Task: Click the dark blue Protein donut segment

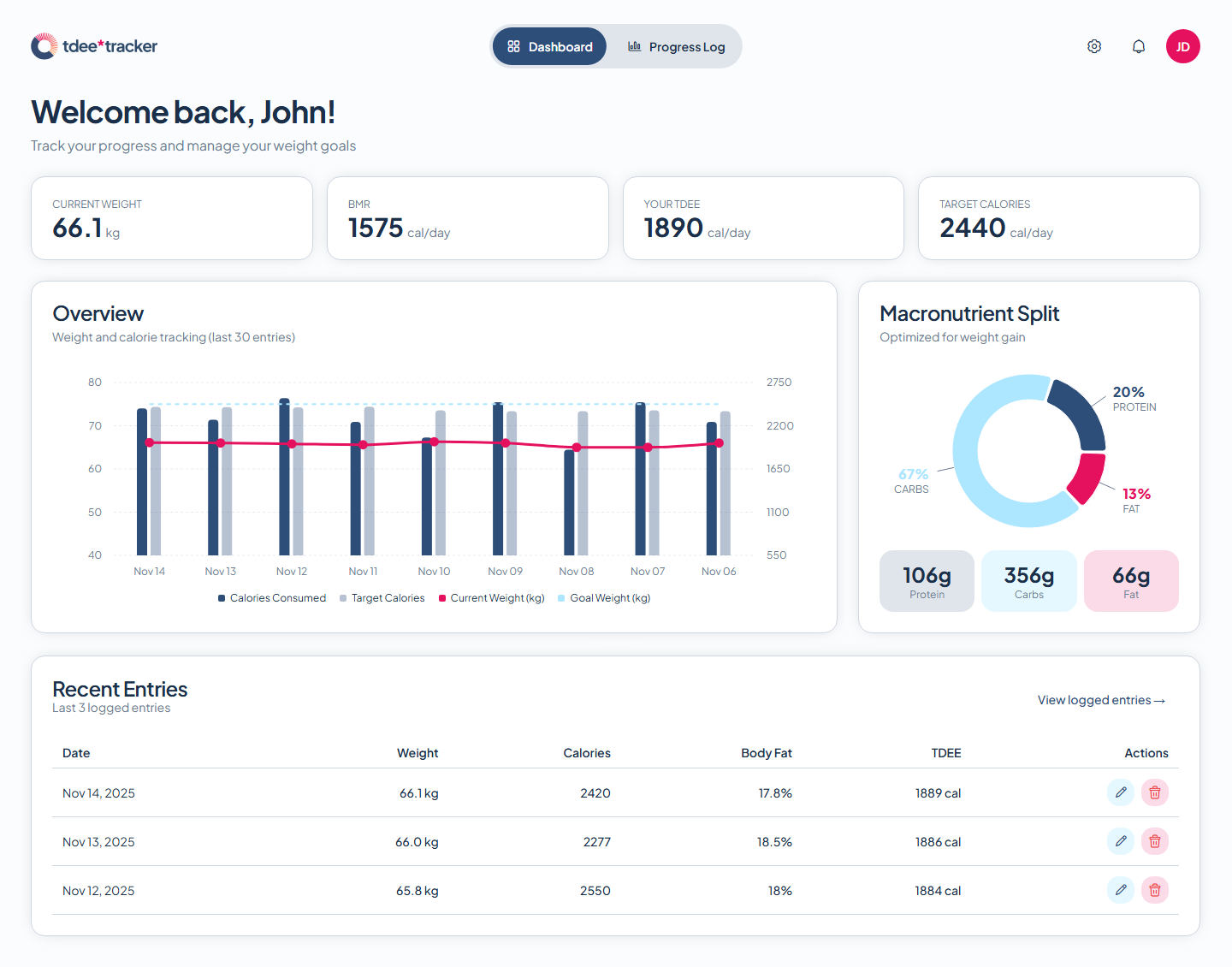Action: pos(1081,412)
